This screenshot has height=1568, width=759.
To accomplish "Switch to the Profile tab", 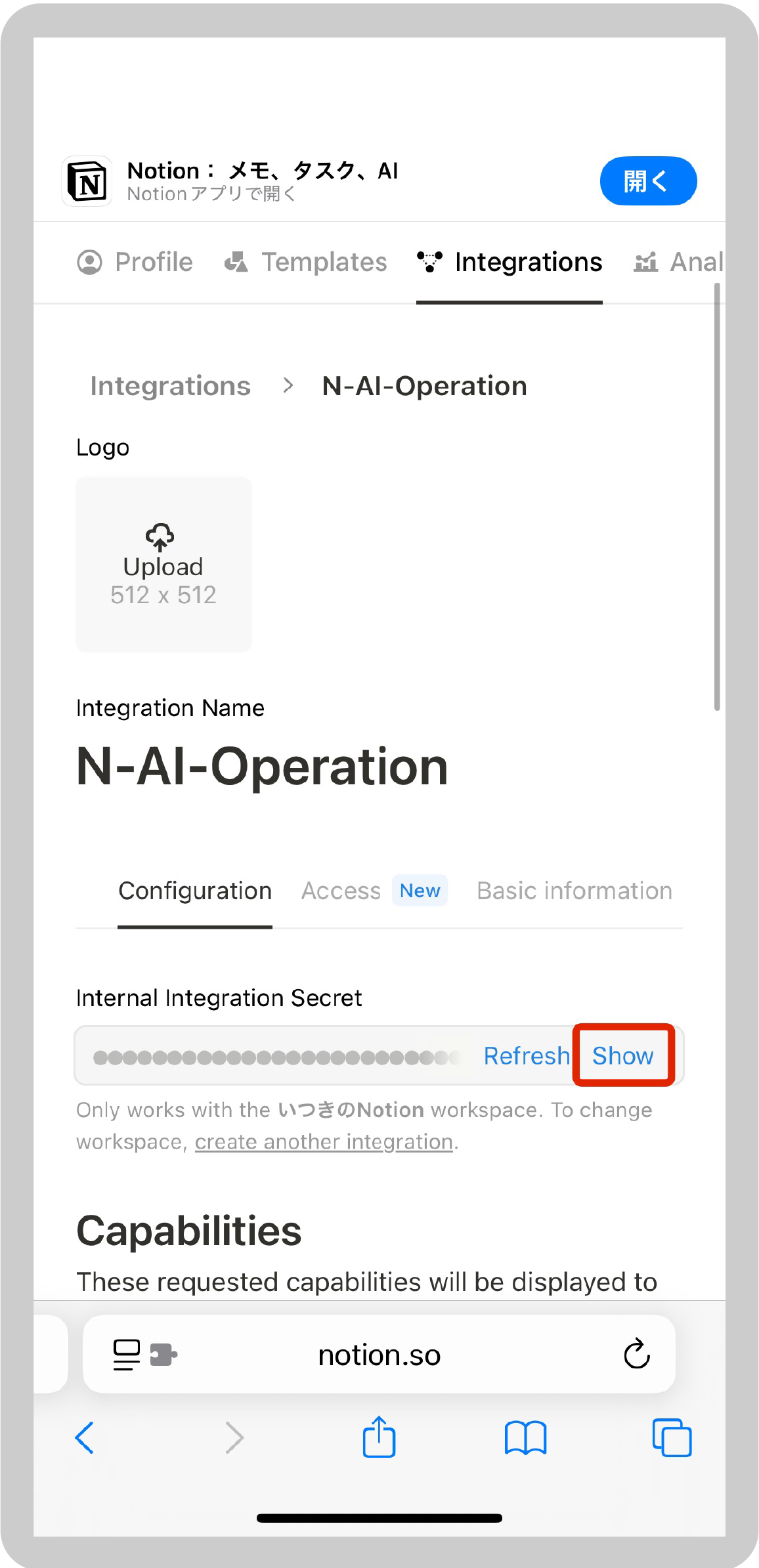I will (x=135, y=262).
